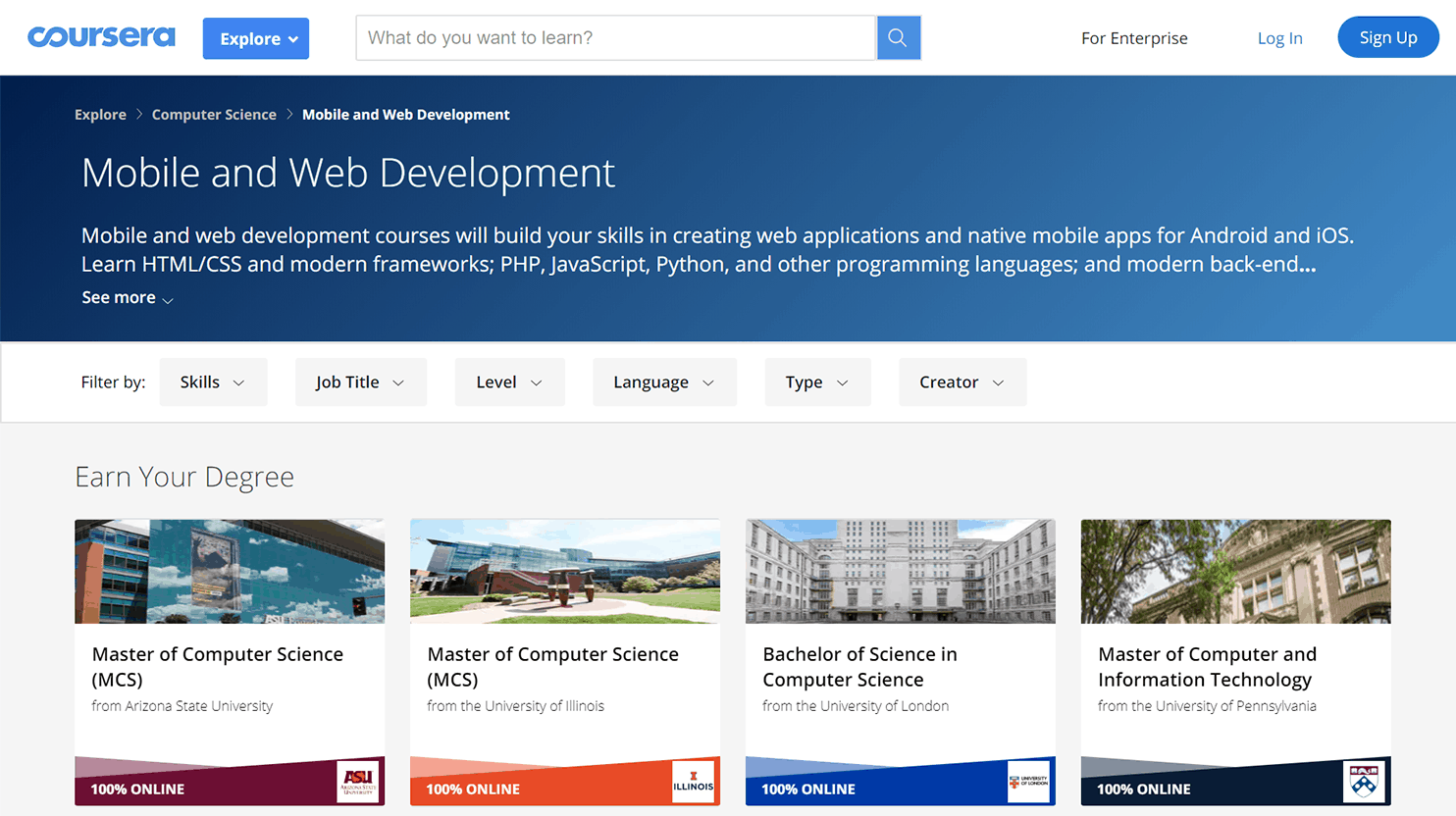Screen dimensions: 1456x816
Task: Click 'from the University of Pennsylvania' text
Action: click(x=1208, y=706)
